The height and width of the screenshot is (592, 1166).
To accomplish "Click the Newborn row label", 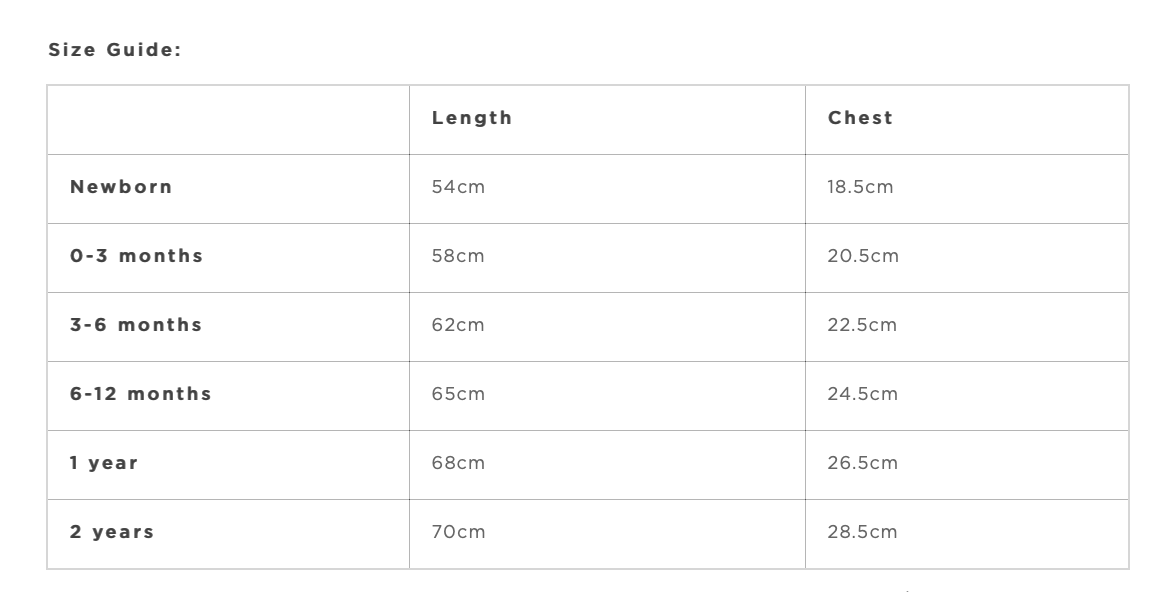I will point(121,187).
